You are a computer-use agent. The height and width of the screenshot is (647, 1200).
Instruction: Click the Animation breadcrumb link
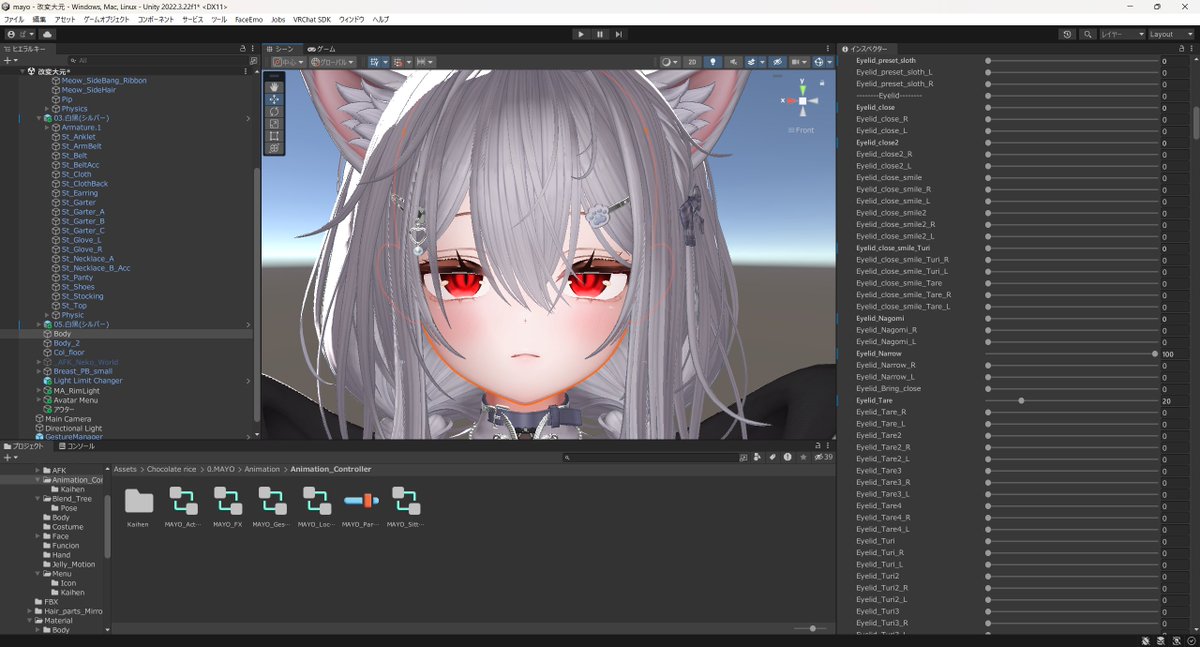click(x=263, y=469)
